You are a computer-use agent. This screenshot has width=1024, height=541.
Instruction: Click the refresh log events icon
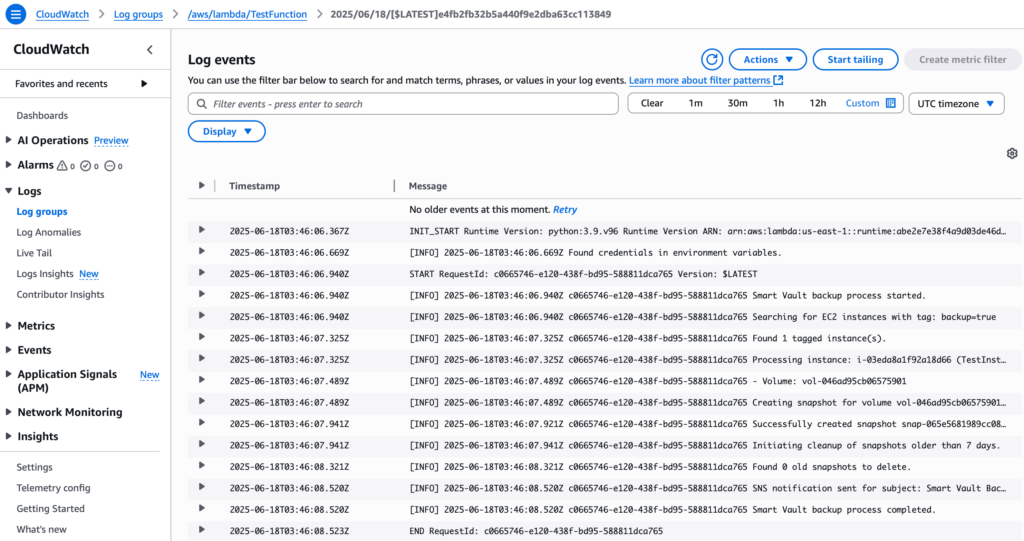click(711, 60)
